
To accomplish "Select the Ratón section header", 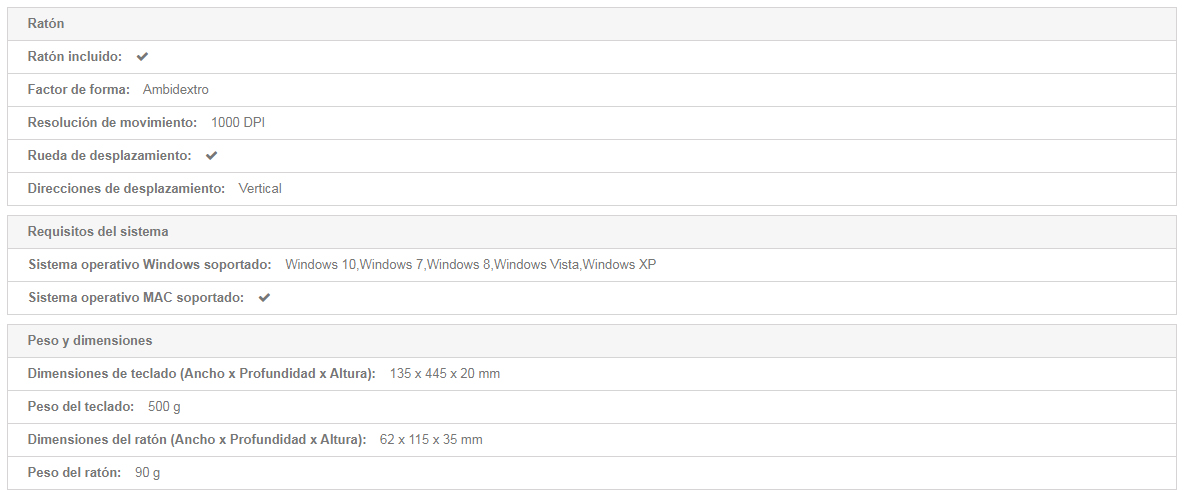I will 592,24.
